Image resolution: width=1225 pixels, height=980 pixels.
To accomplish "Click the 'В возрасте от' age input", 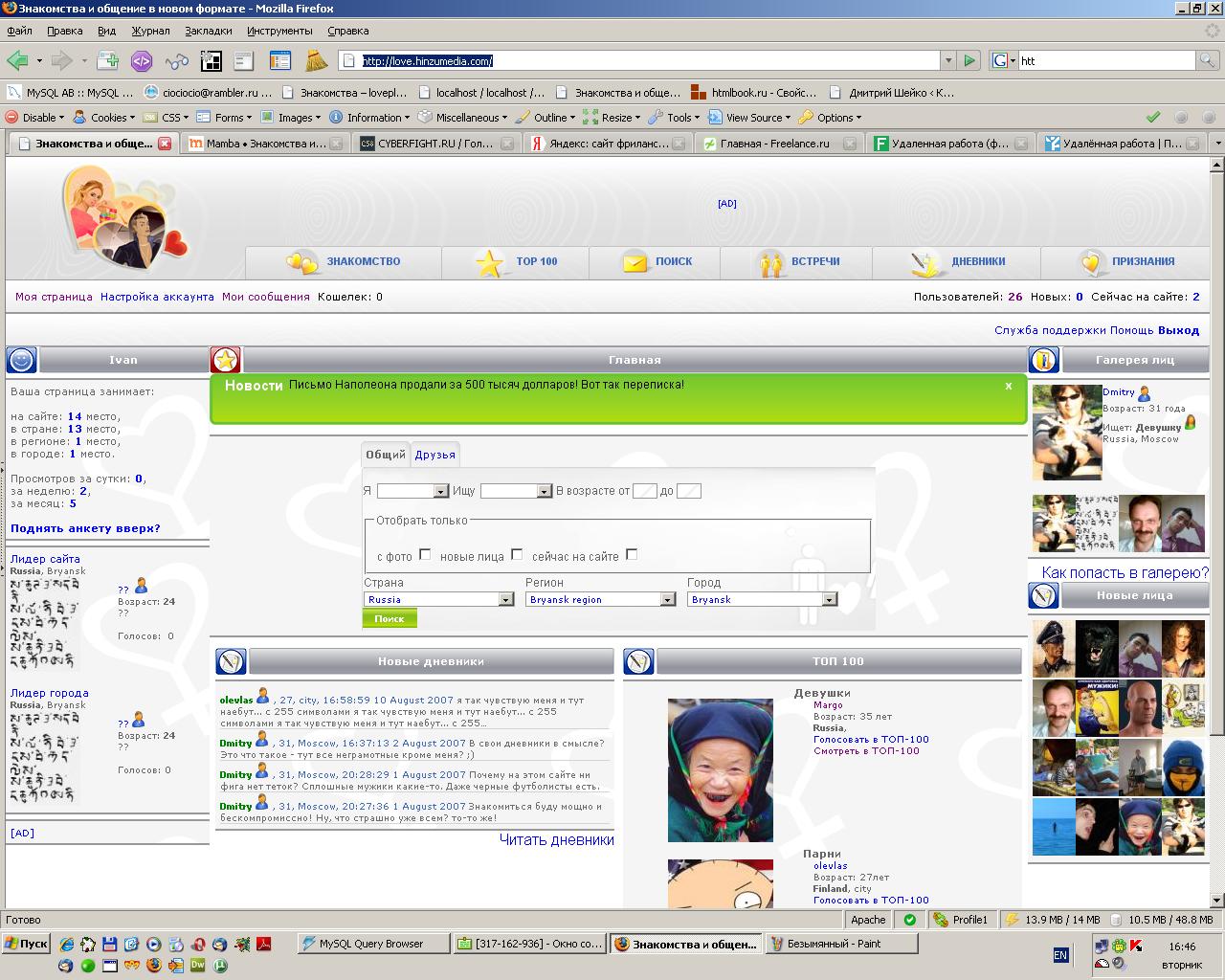I will [x=644, y=491].
